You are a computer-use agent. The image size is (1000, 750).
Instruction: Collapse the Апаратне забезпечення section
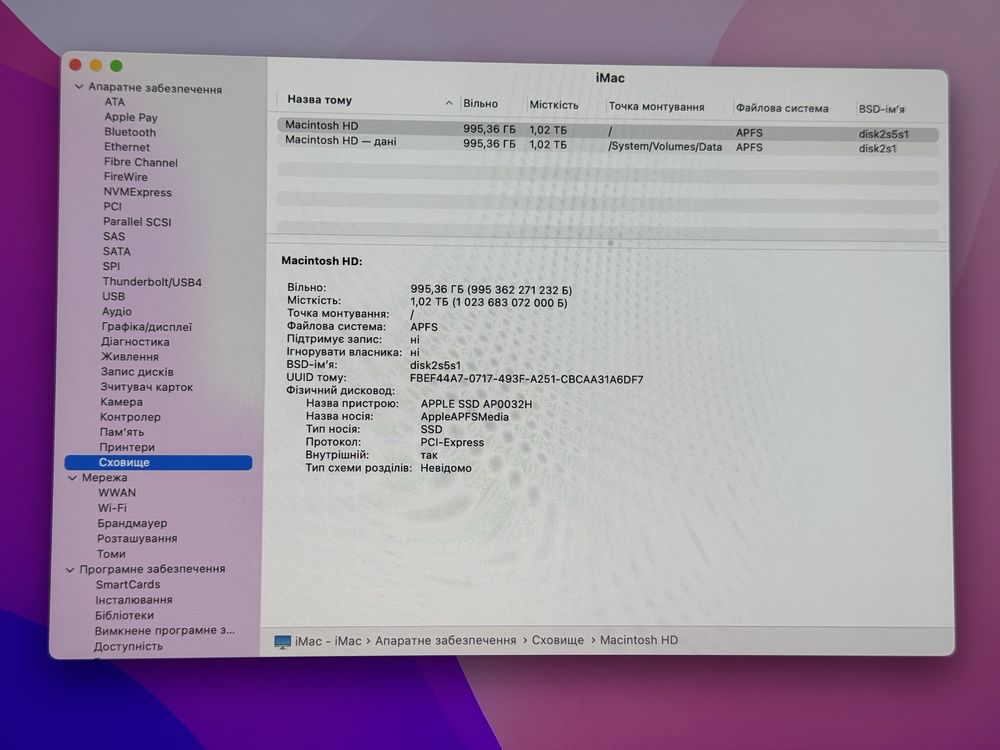[79, 87]
